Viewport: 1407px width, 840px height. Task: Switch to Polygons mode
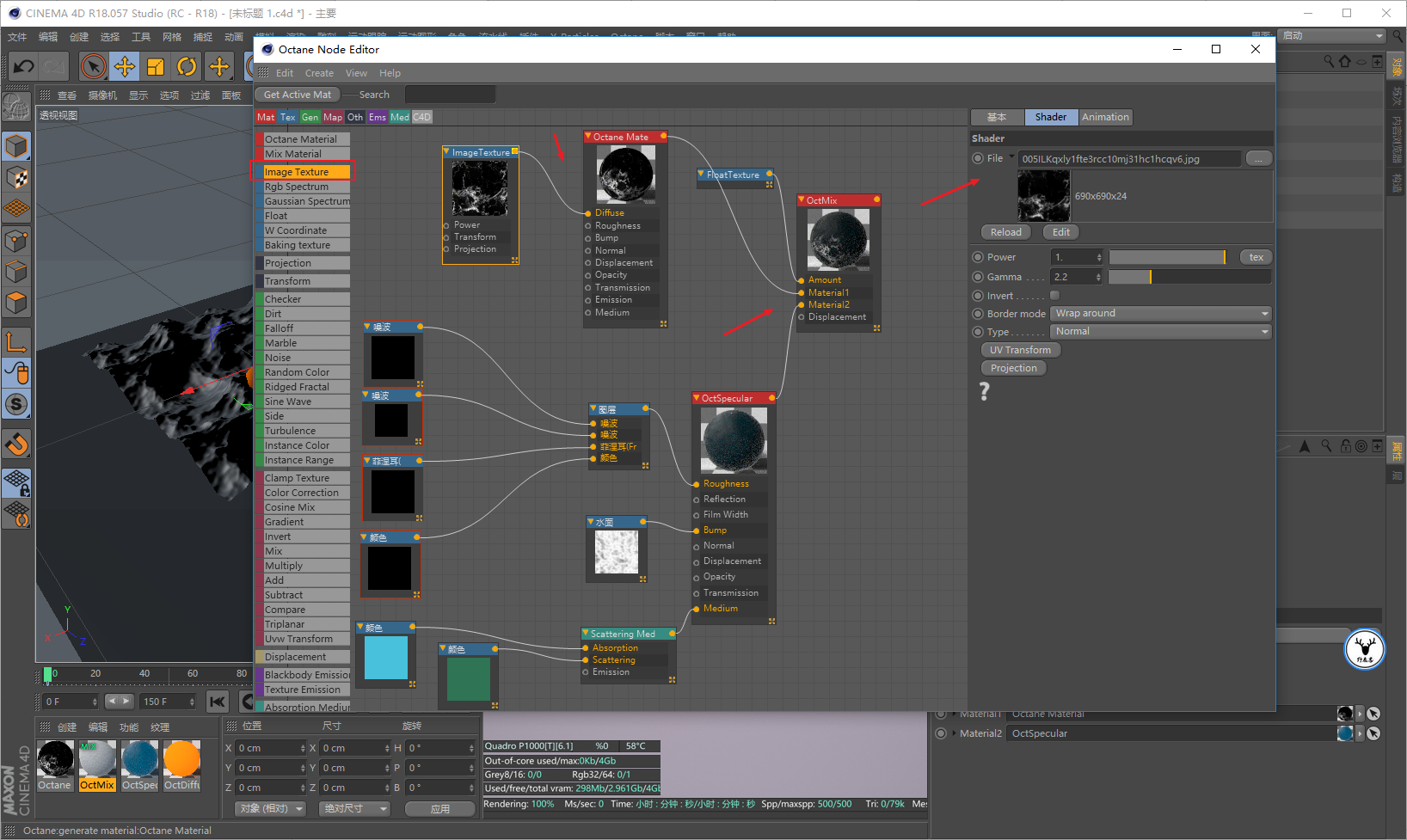coord(16,303)
